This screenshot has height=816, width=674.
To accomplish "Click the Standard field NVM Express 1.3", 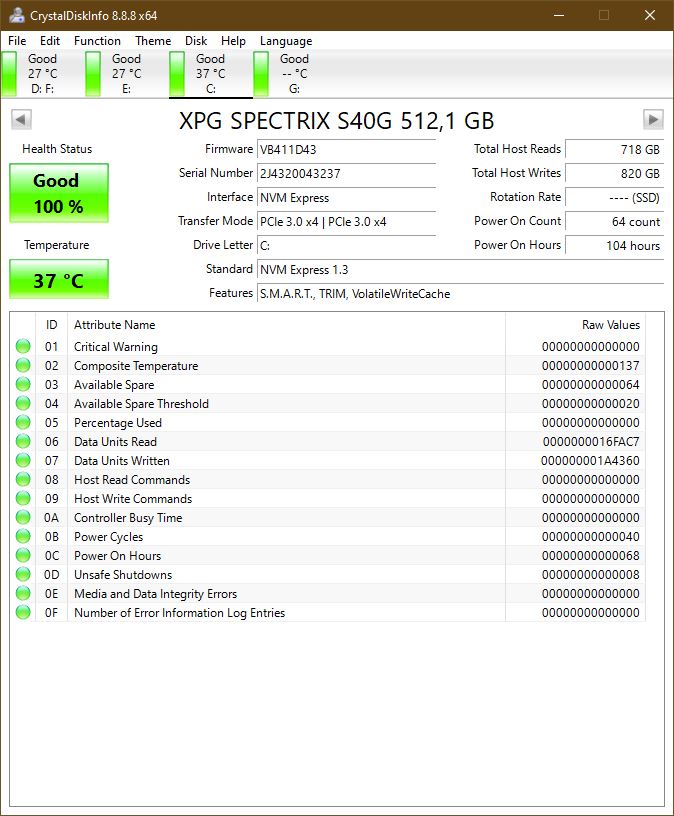I will click(x=460, y=270).
